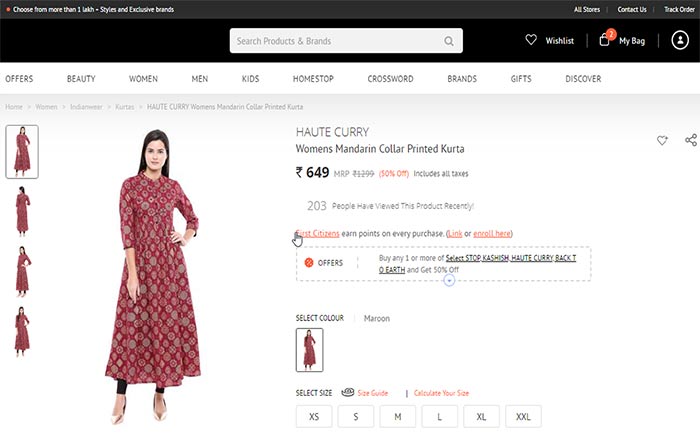Go to Kurtas in breadcrumb
The height and width of the screenshot is (435, 700).
coord(125,107)
